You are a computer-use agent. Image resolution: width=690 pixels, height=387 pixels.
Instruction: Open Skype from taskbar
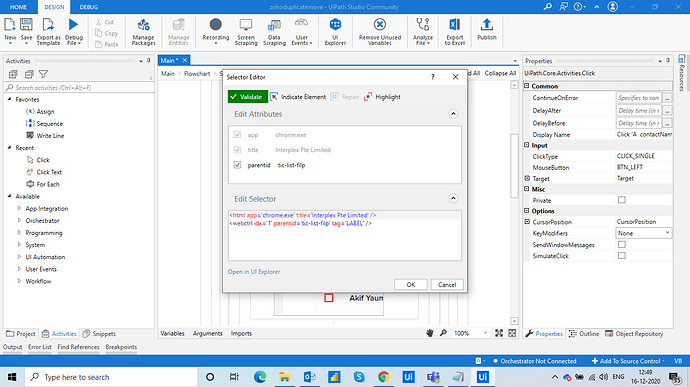359,377
